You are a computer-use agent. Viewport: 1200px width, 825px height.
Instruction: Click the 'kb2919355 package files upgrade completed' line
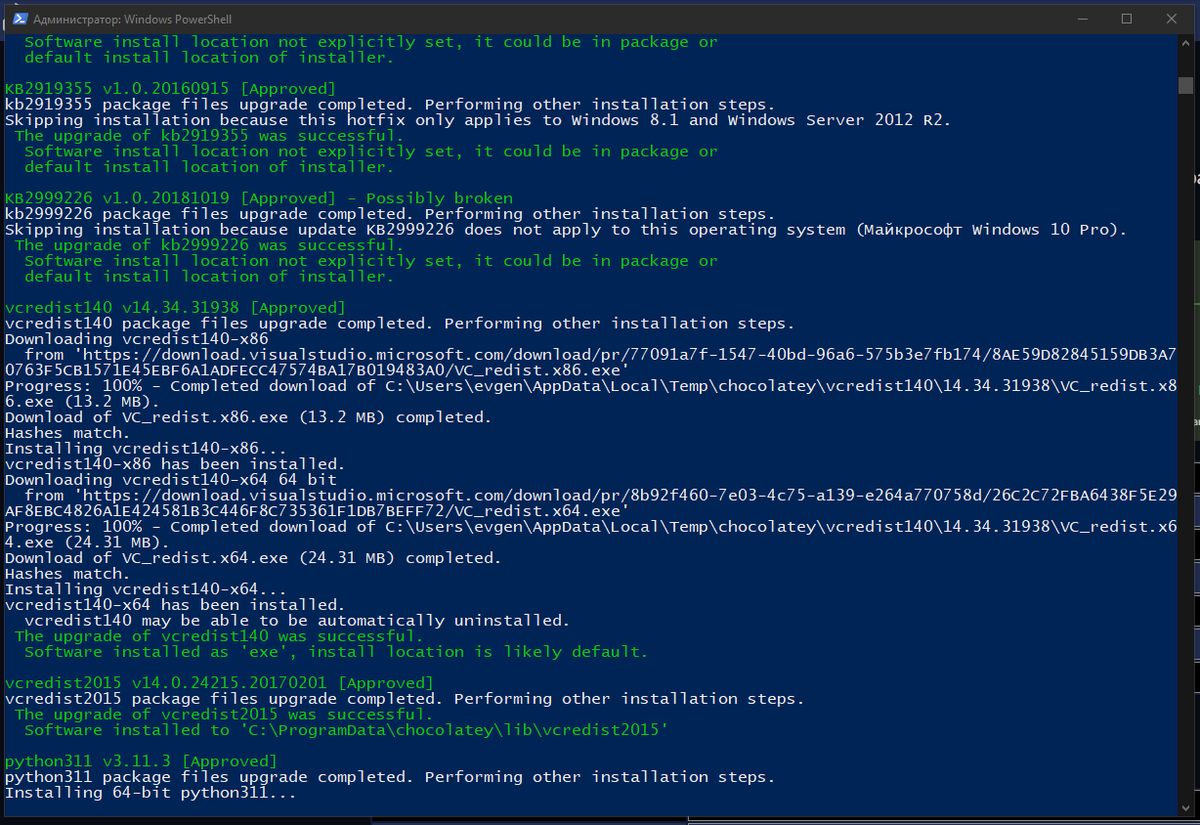[390, 104]
